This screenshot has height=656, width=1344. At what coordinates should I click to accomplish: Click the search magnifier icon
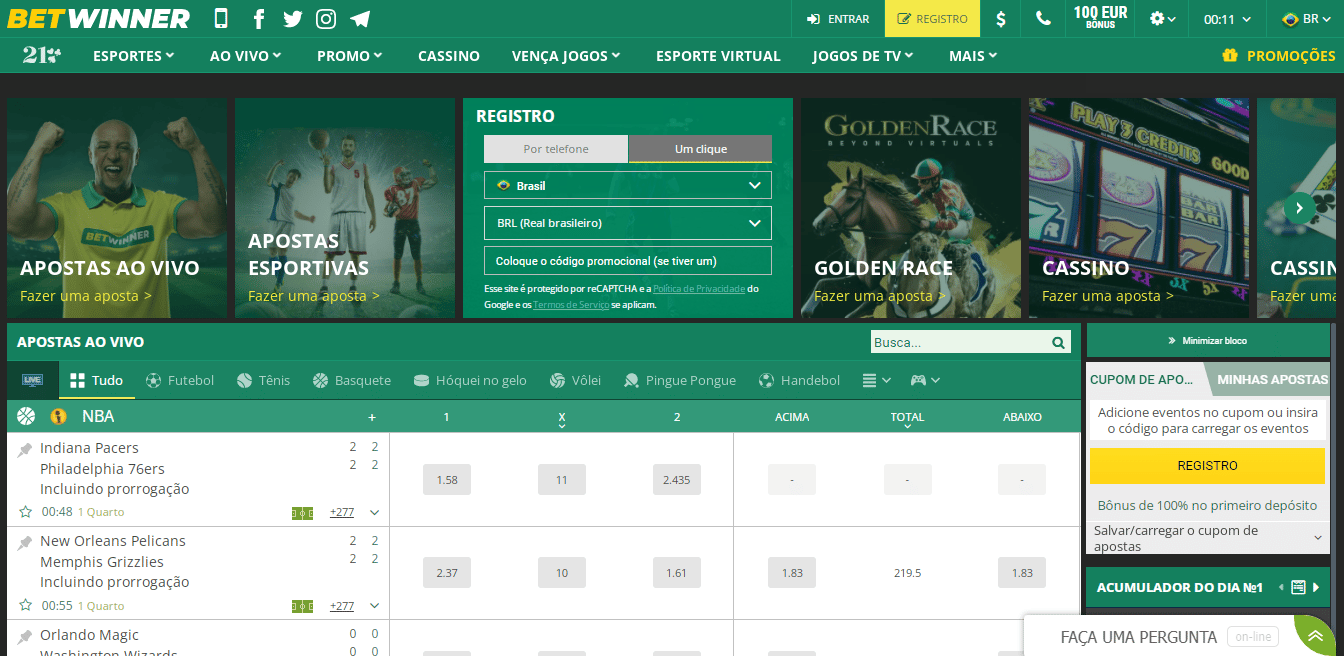click(x=1058, y=342)
